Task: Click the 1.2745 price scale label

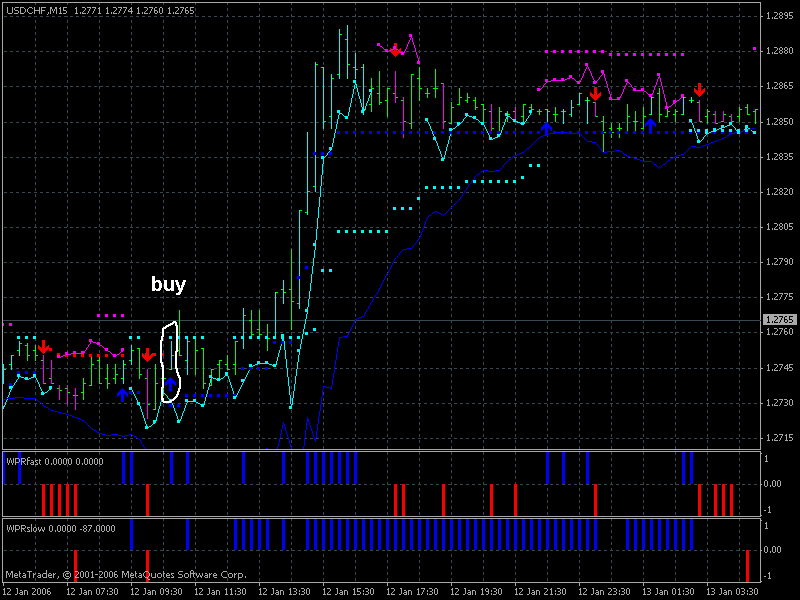Action: tap(780, 368)
